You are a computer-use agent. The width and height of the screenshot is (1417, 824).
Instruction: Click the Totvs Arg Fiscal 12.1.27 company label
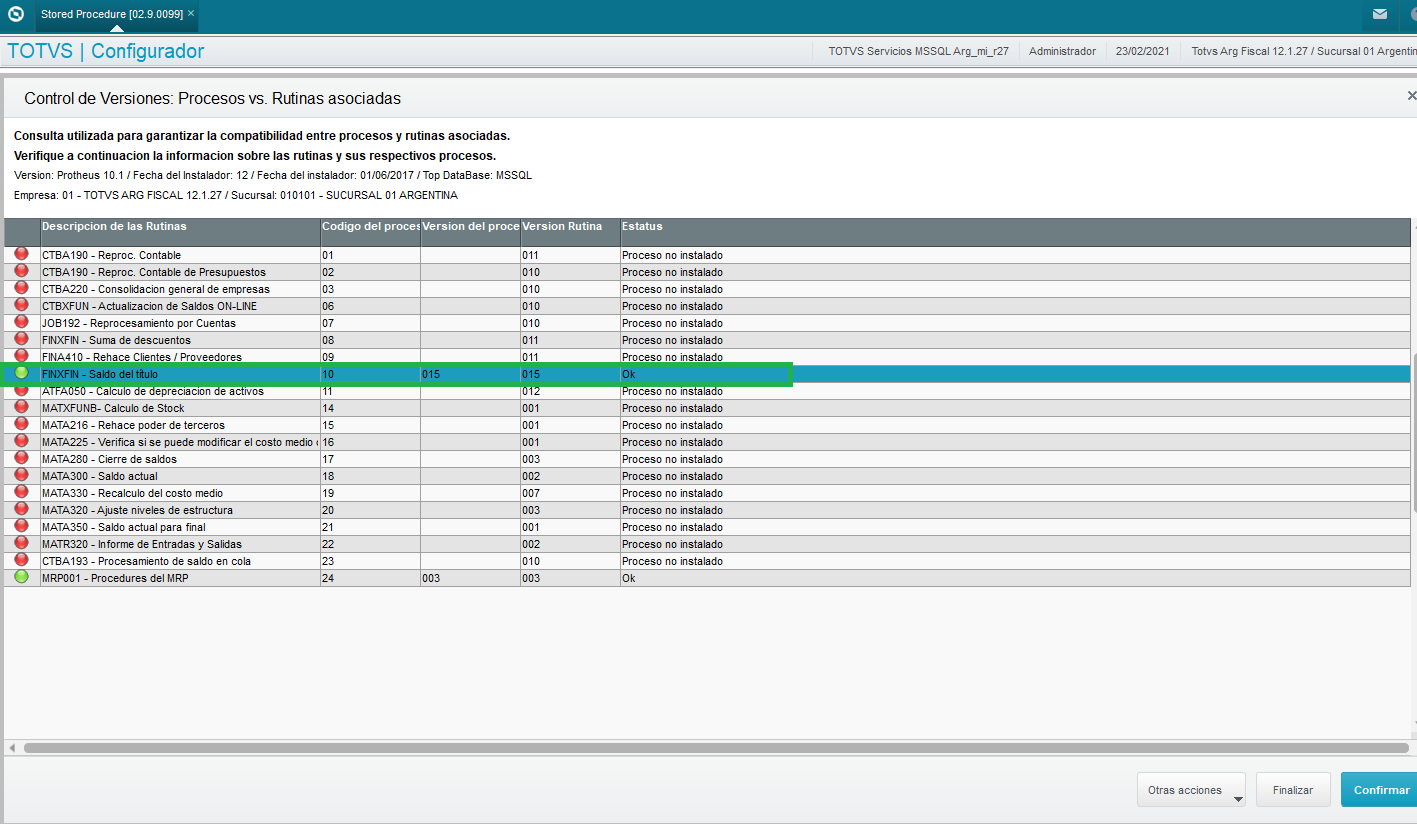click(1303, 51)
